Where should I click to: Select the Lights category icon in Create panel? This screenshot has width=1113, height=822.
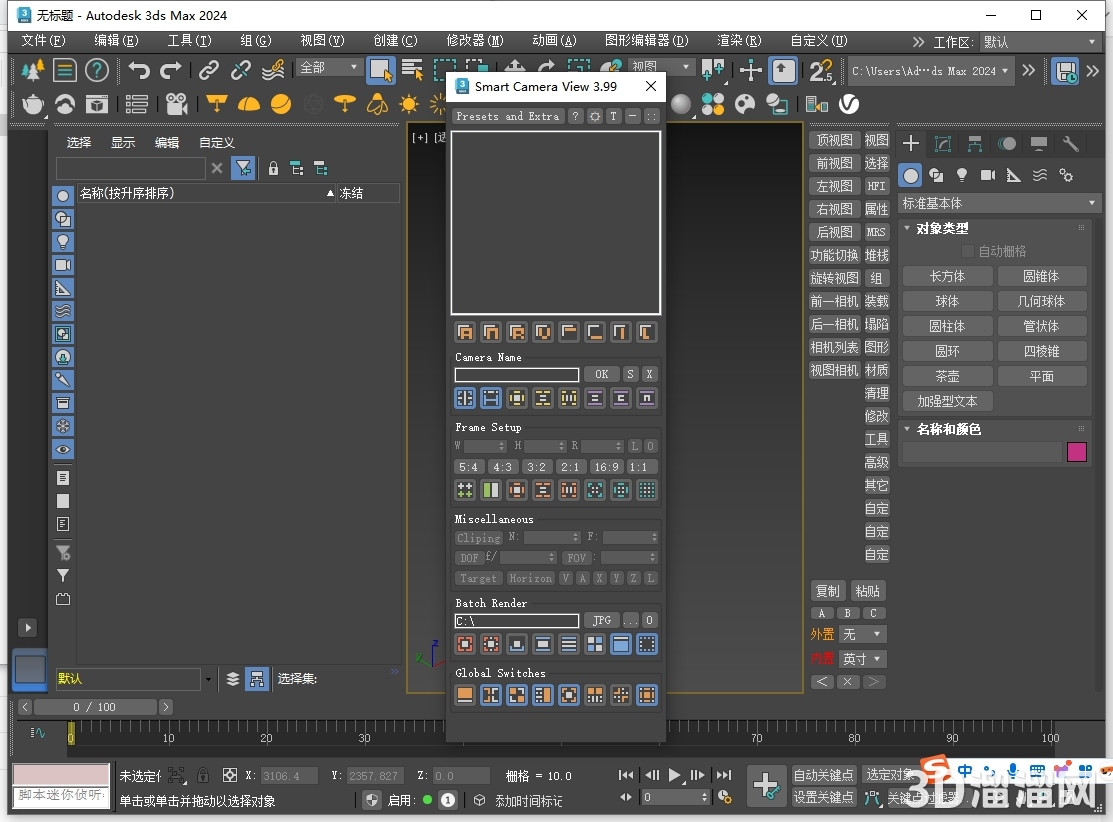(961, 174)
